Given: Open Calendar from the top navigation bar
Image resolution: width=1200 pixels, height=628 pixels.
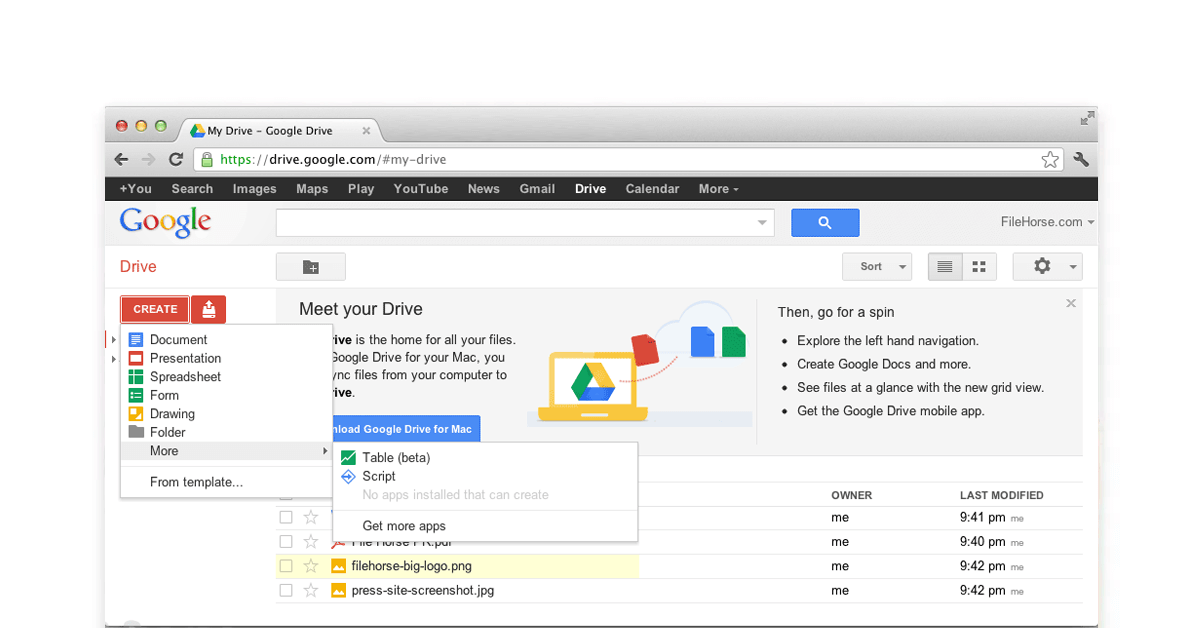Looking at the screenshot, I should 652,188.
